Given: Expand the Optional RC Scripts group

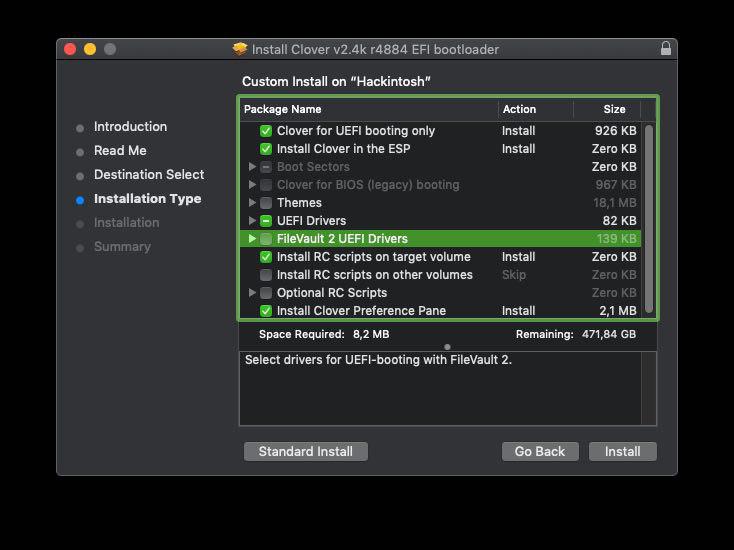Looking at the screenshot, I should coord(252,293).
